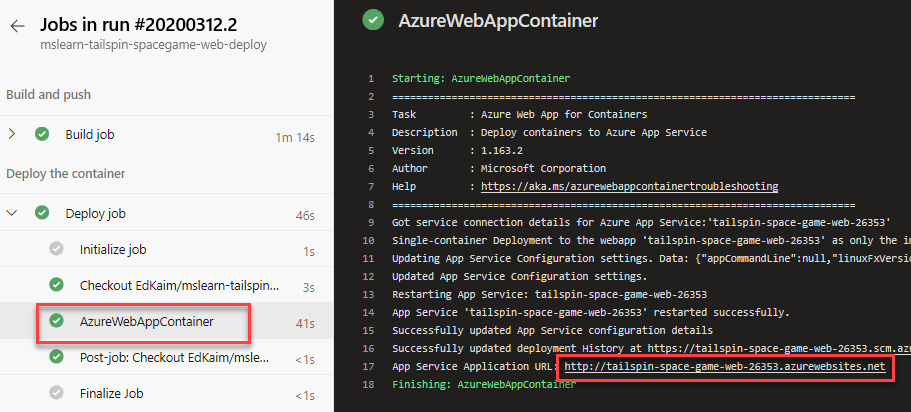Click the 'Deploy the container' stage heading
Image resolution: width=911 pixels, height=412 pixels.
coord(66,173)
